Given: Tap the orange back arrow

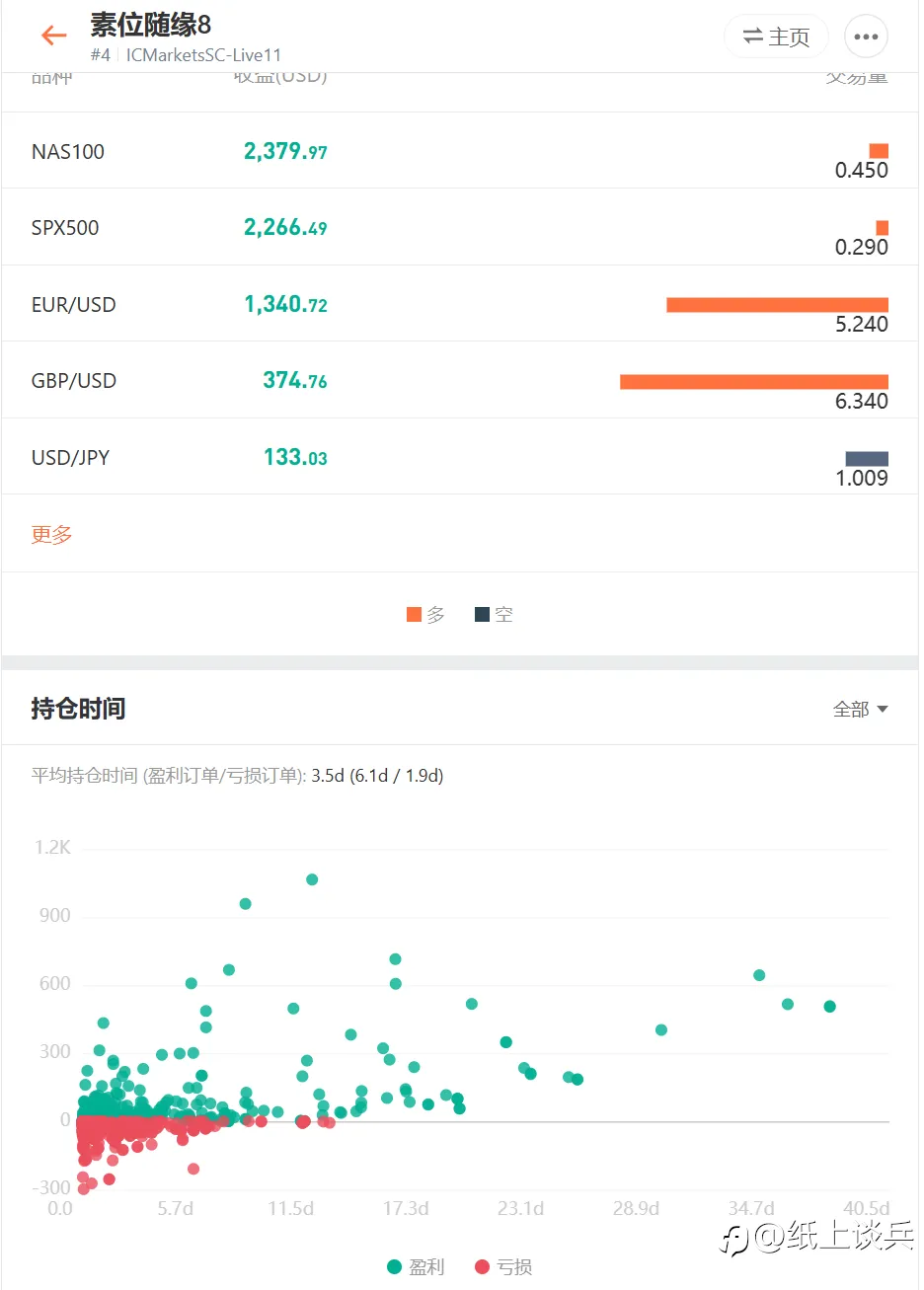Looking at the screenshot, I should [53, 37].
